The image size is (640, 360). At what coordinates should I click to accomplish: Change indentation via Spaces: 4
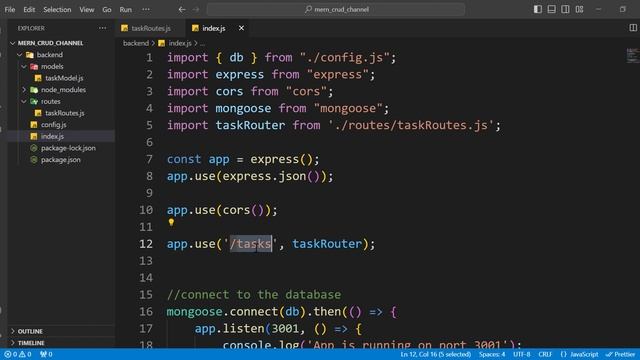[x=492, y=354]
